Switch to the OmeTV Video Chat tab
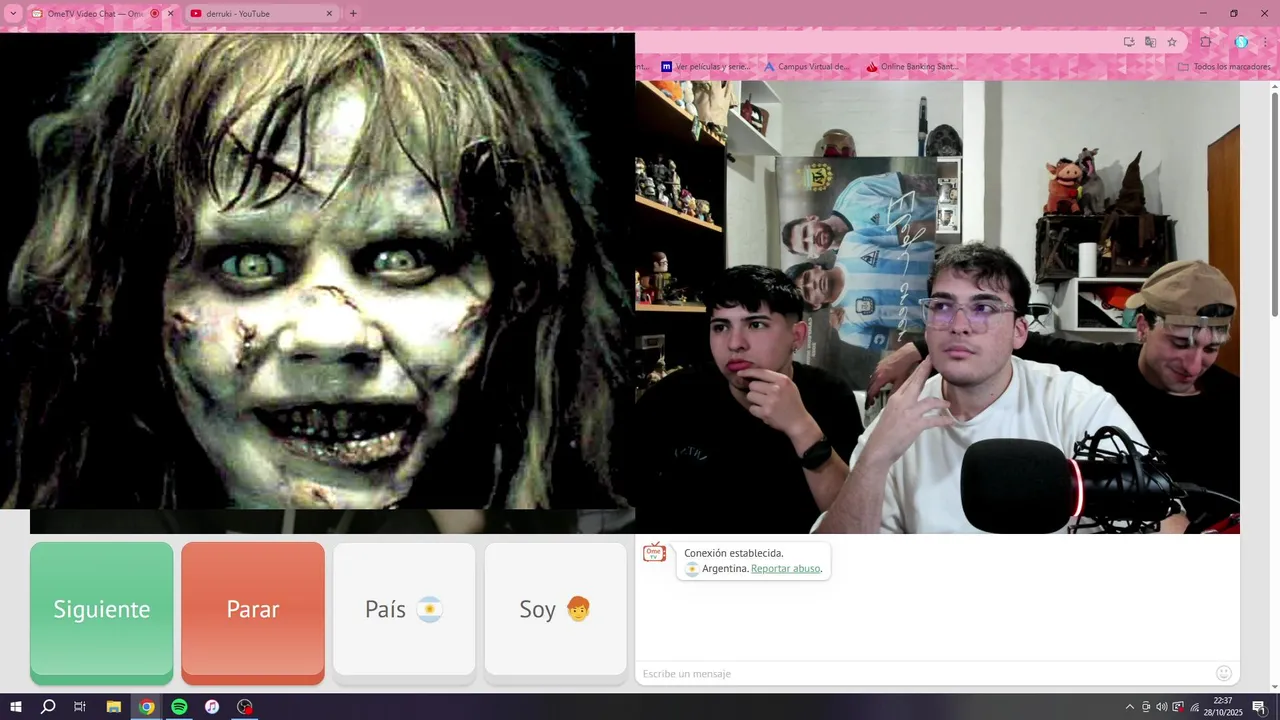This screenshot has width=1280, height=720. click(x=95, y=14)
